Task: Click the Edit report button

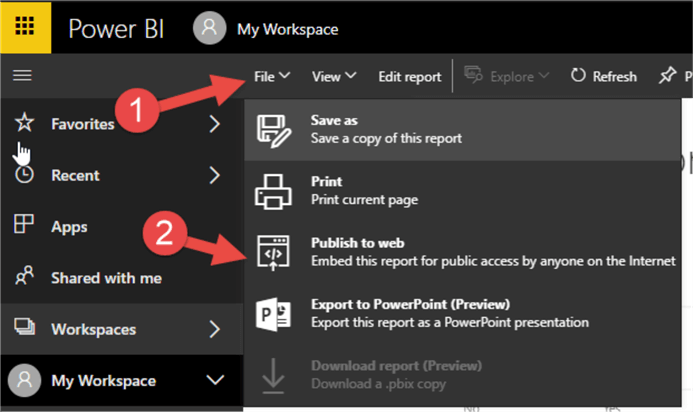Action: (409, 76)
